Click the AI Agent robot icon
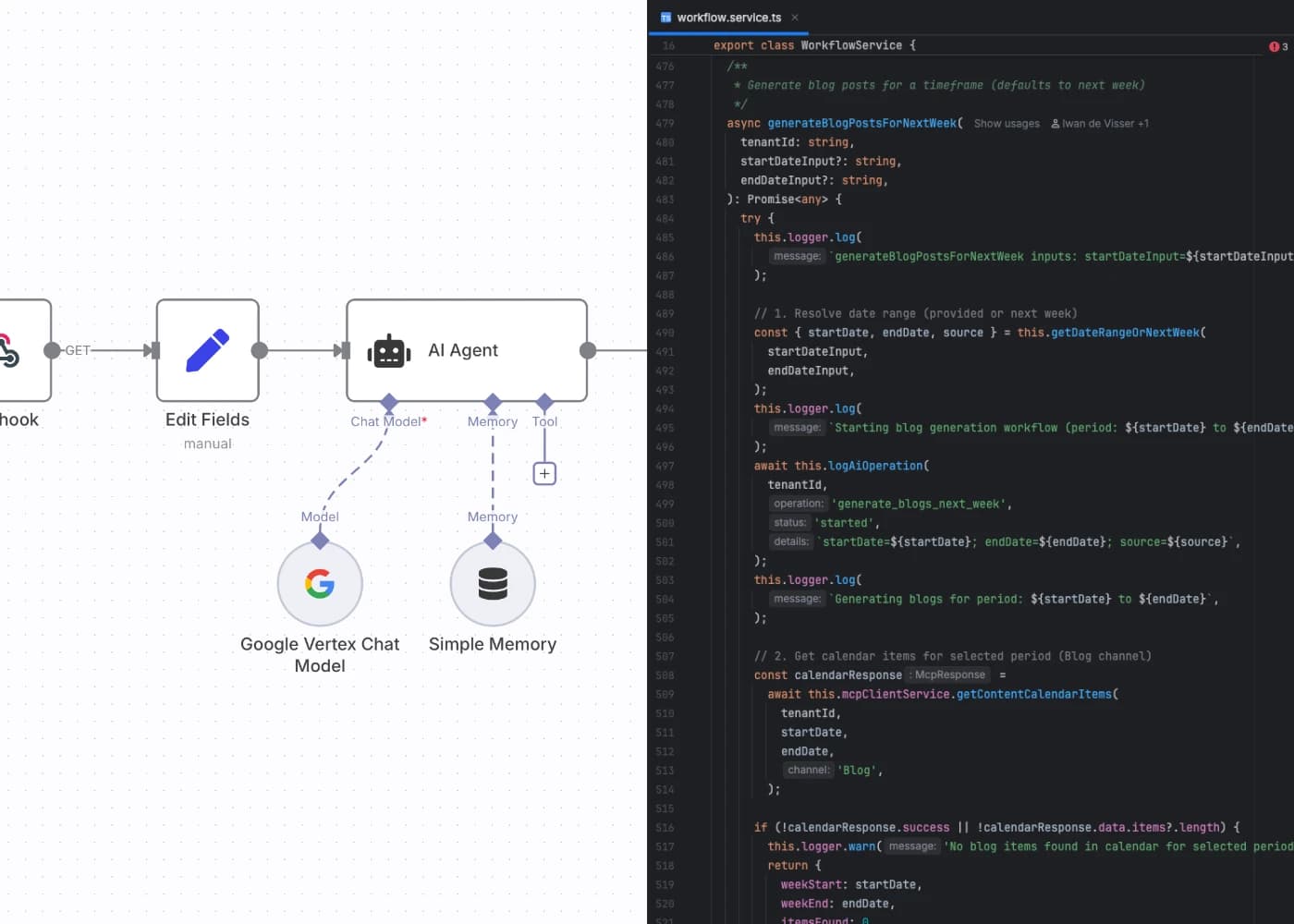 388,351
